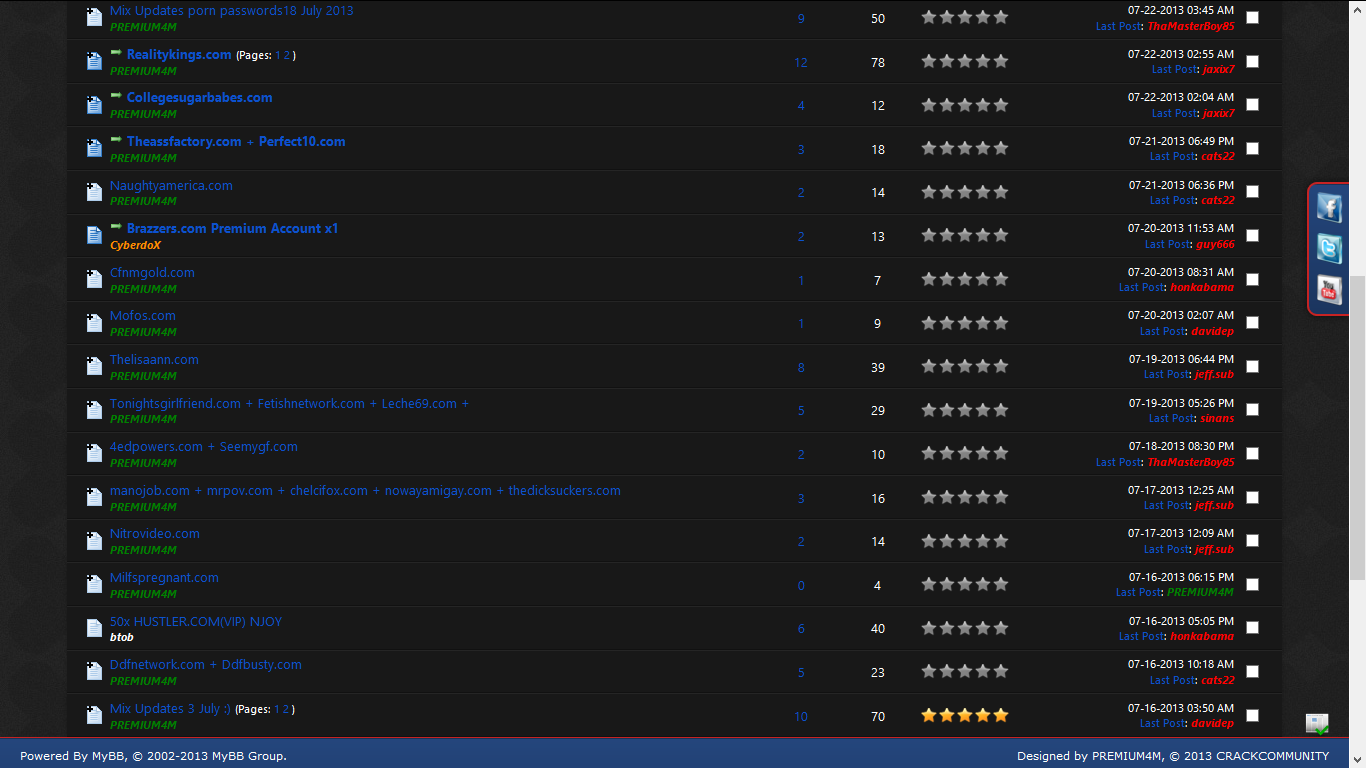Open the Nitrovideo.com thread
Screen dimensions: 1366x768
(155, 534)
